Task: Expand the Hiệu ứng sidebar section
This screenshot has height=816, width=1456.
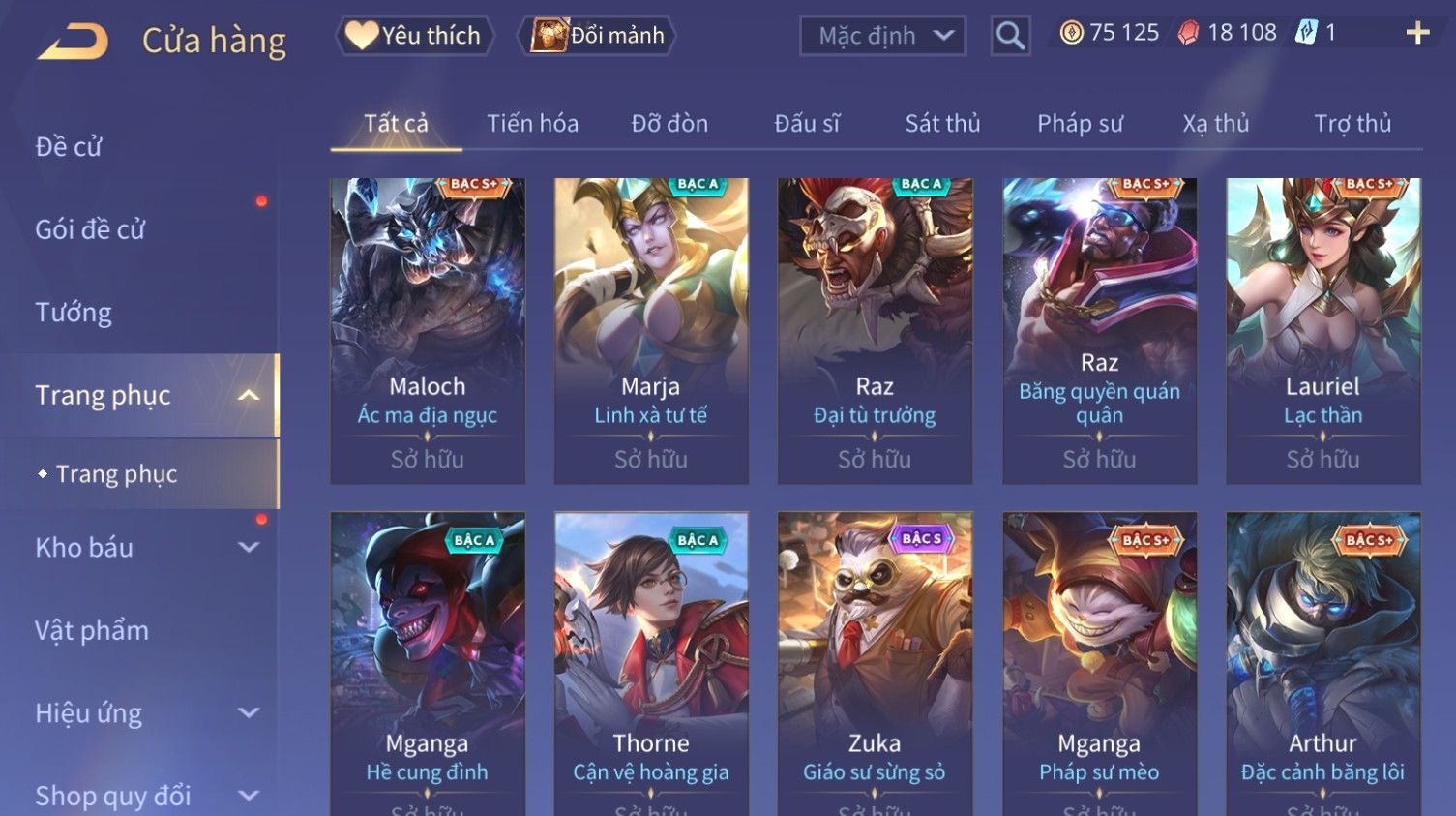Action: pos(249,713)
